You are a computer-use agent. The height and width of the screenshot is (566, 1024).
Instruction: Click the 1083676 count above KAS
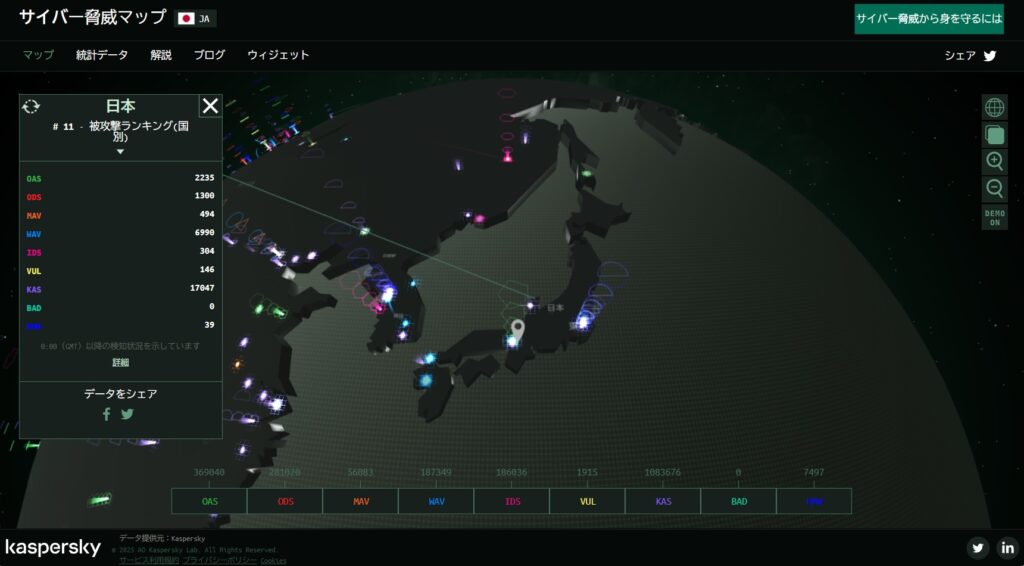coord(663,473)
